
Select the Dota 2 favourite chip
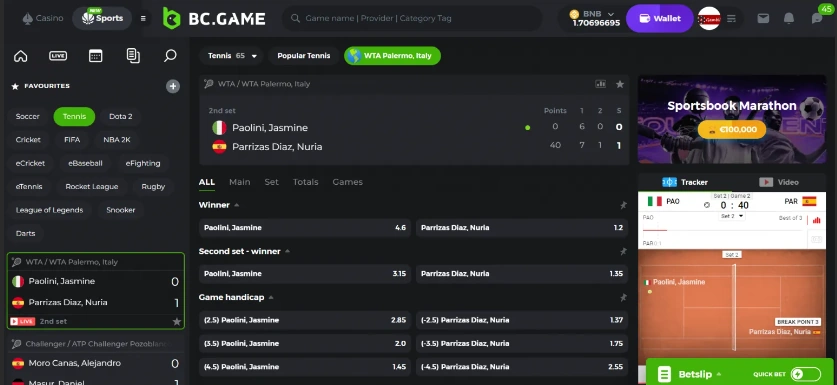(121, 116)
